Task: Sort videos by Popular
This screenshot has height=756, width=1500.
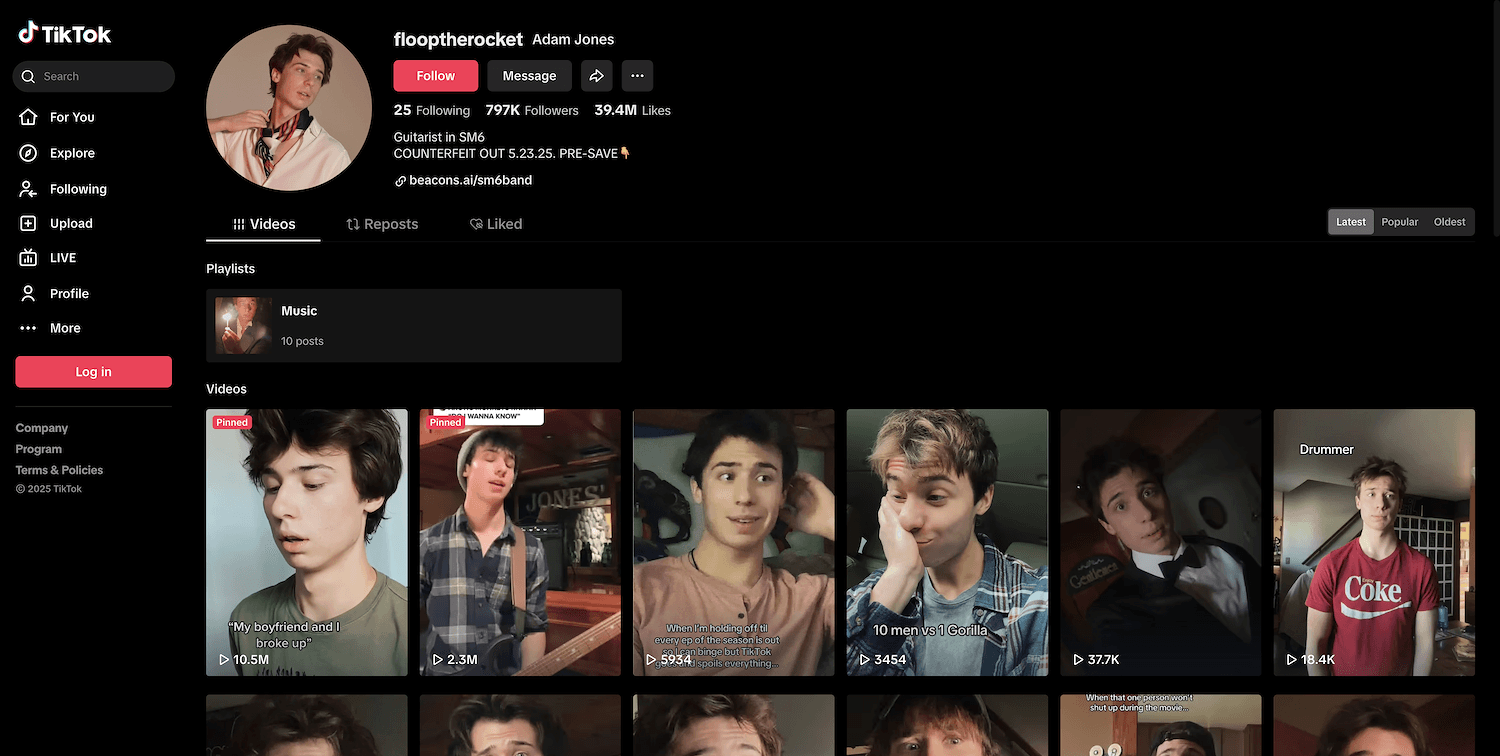Action: (1399, 222)
